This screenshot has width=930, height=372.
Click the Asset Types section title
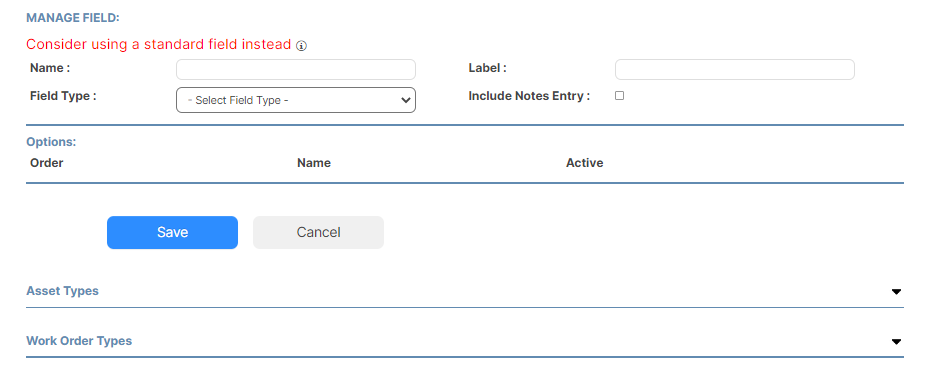(62, 291)
